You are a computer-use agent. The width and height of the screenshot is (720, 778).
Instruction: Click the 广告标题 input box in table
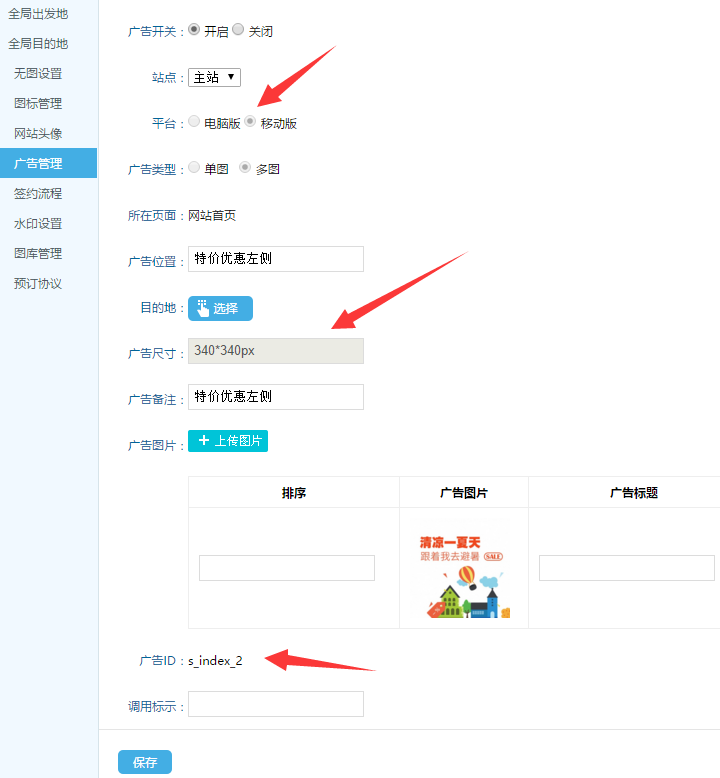[626, 568]
